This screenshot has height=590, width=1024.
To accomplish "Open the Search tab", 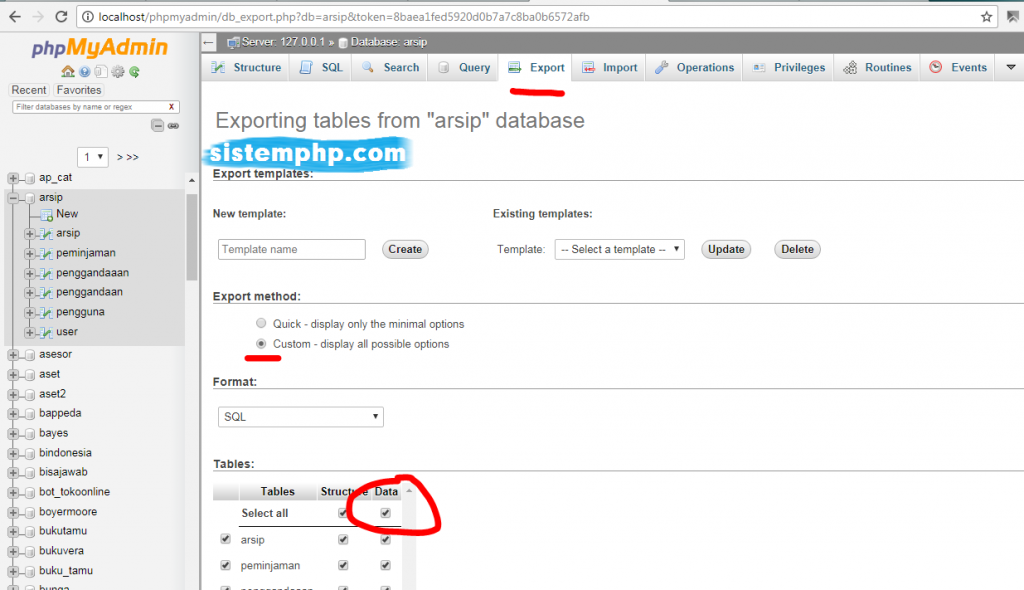I will coord(390,67).
